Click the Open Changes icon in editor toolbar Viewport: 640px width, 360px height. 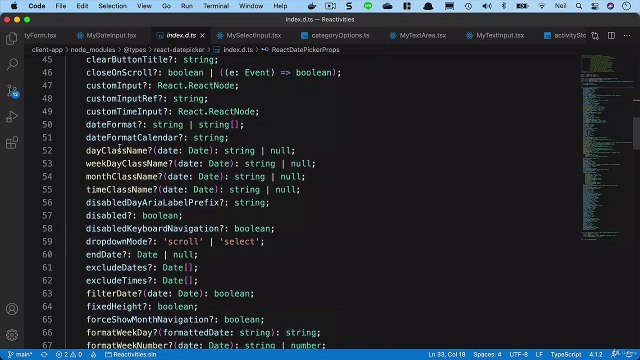click(595, 36)
